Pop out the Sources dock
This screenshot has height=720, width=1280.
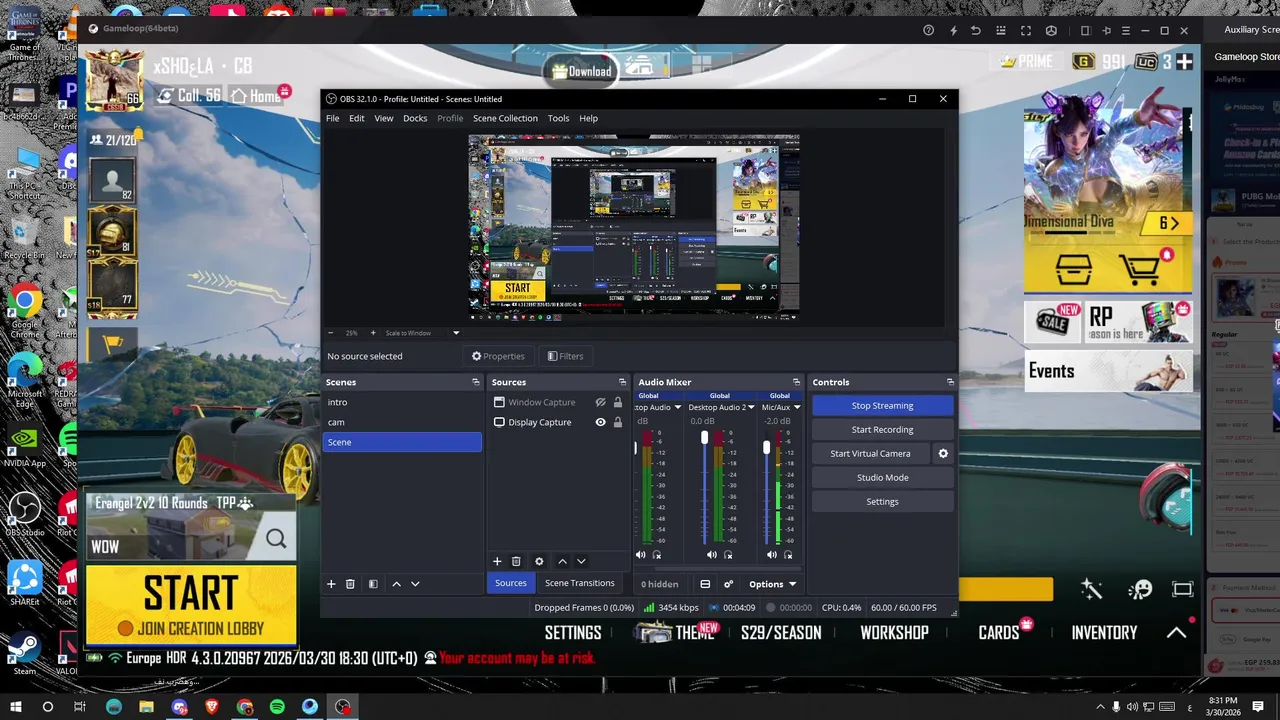[x=622, y=382]
